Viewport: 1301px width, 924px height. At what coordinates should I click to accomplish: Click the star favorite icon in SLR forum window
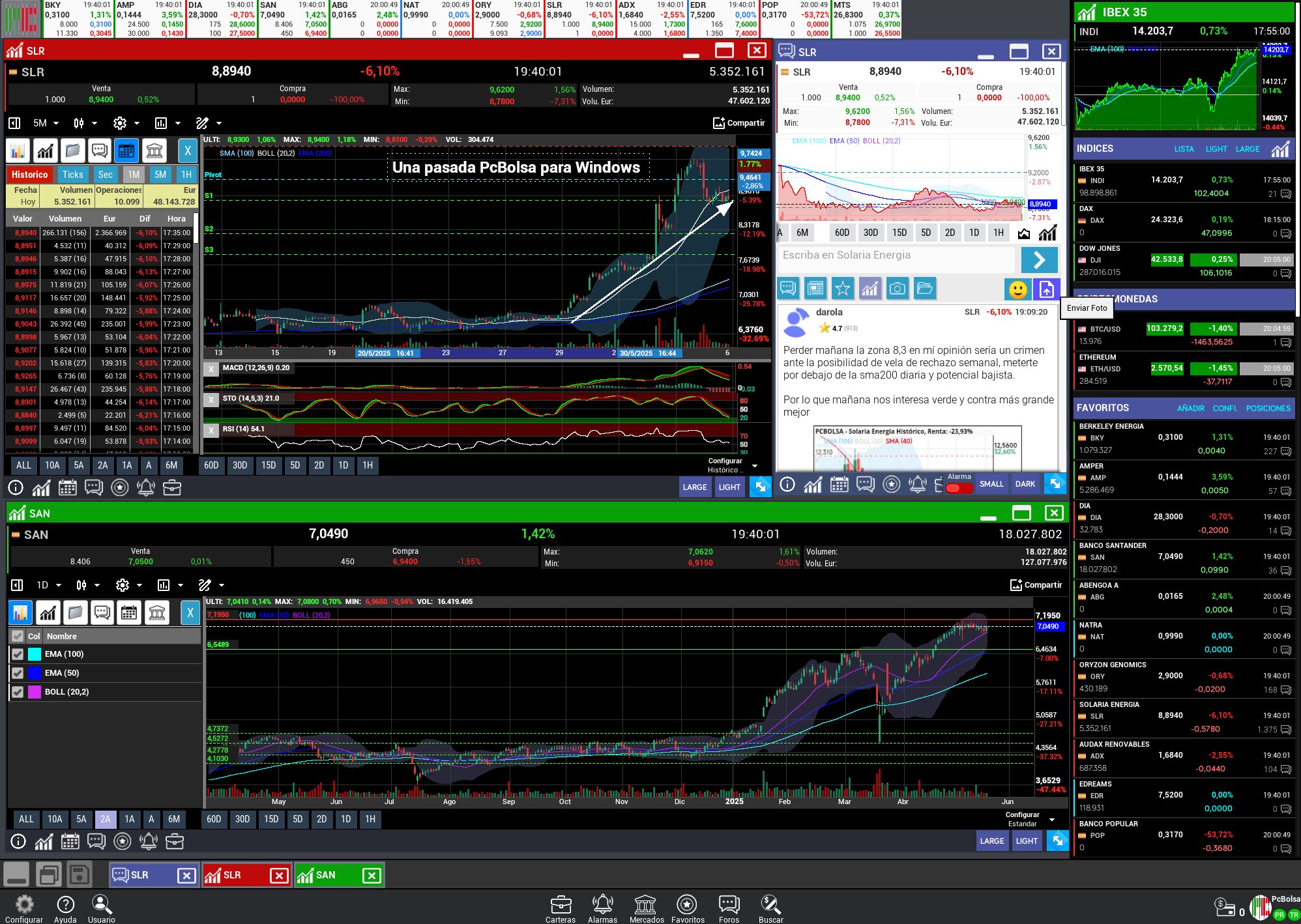pyautogui.click(x=843, y=288)
